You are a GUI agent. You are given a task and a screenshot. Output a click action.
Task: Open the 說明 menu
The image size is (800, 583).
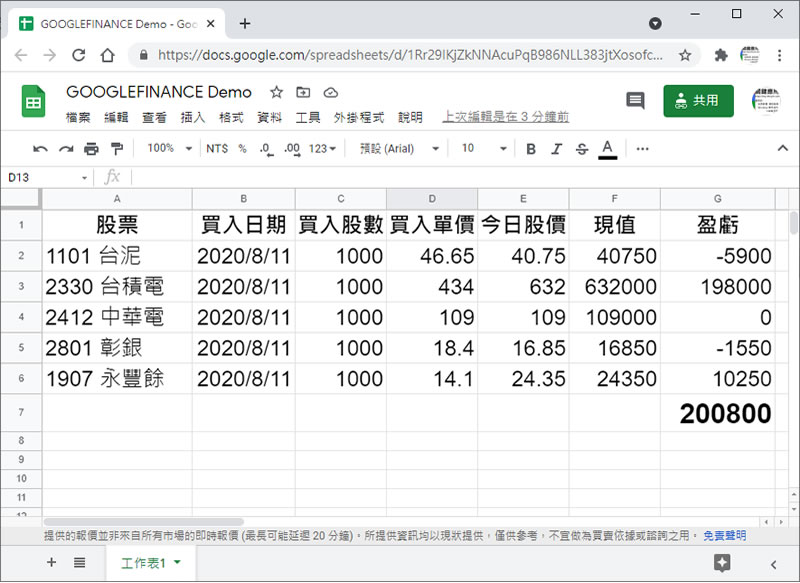tap(410, 117)
